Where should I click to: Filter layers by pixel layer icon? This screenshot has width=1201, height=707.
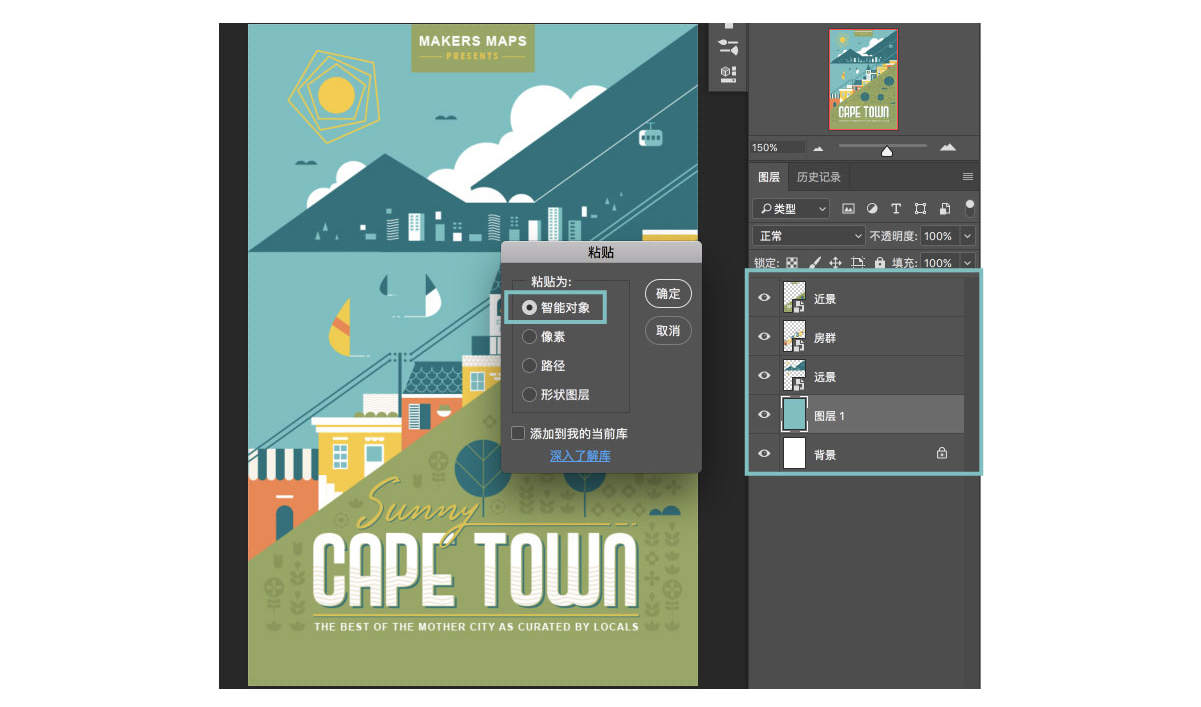coord(848,209)
